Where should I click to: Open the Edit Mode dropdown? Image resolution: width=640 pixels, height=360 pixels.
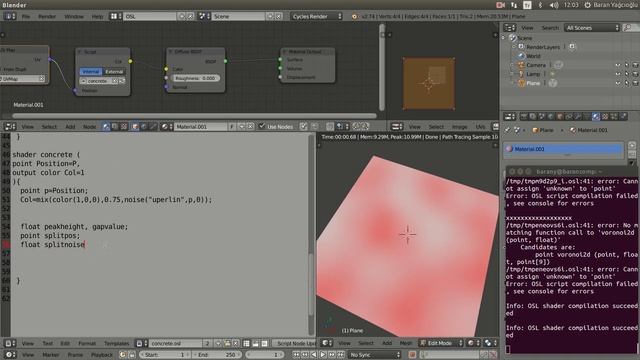(x=442, y=343)
